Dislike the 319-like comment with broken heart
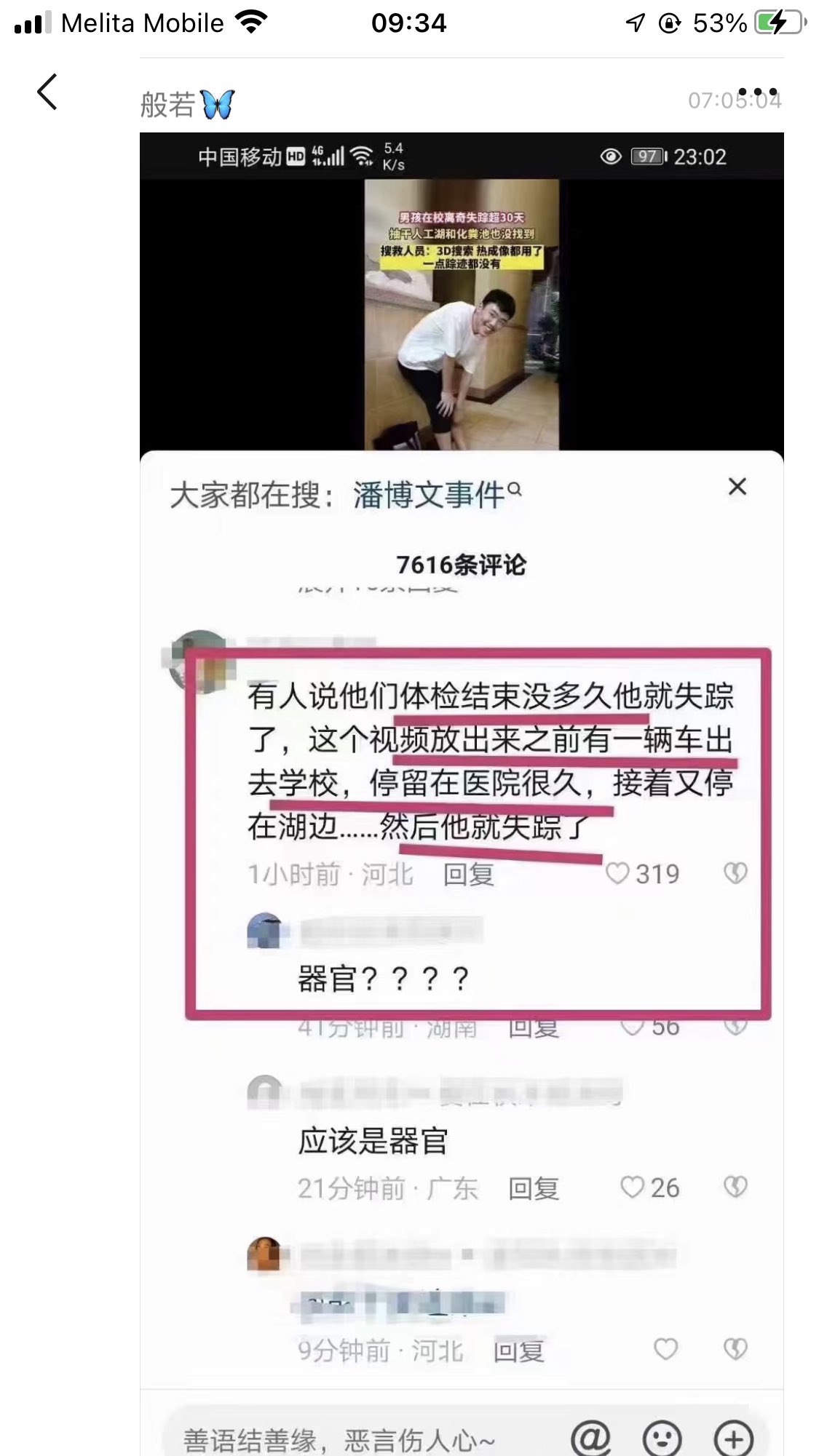Viewport: 819px width, 1456px height. point(735,873)
